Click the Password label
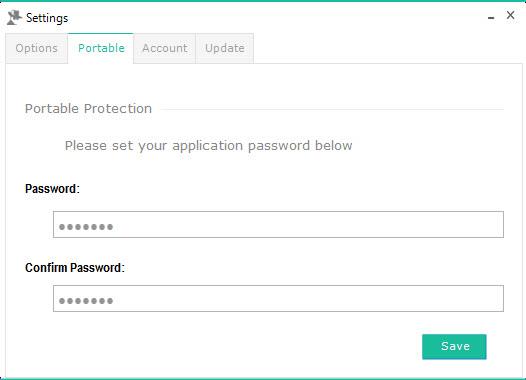 [x=52, y=189]
